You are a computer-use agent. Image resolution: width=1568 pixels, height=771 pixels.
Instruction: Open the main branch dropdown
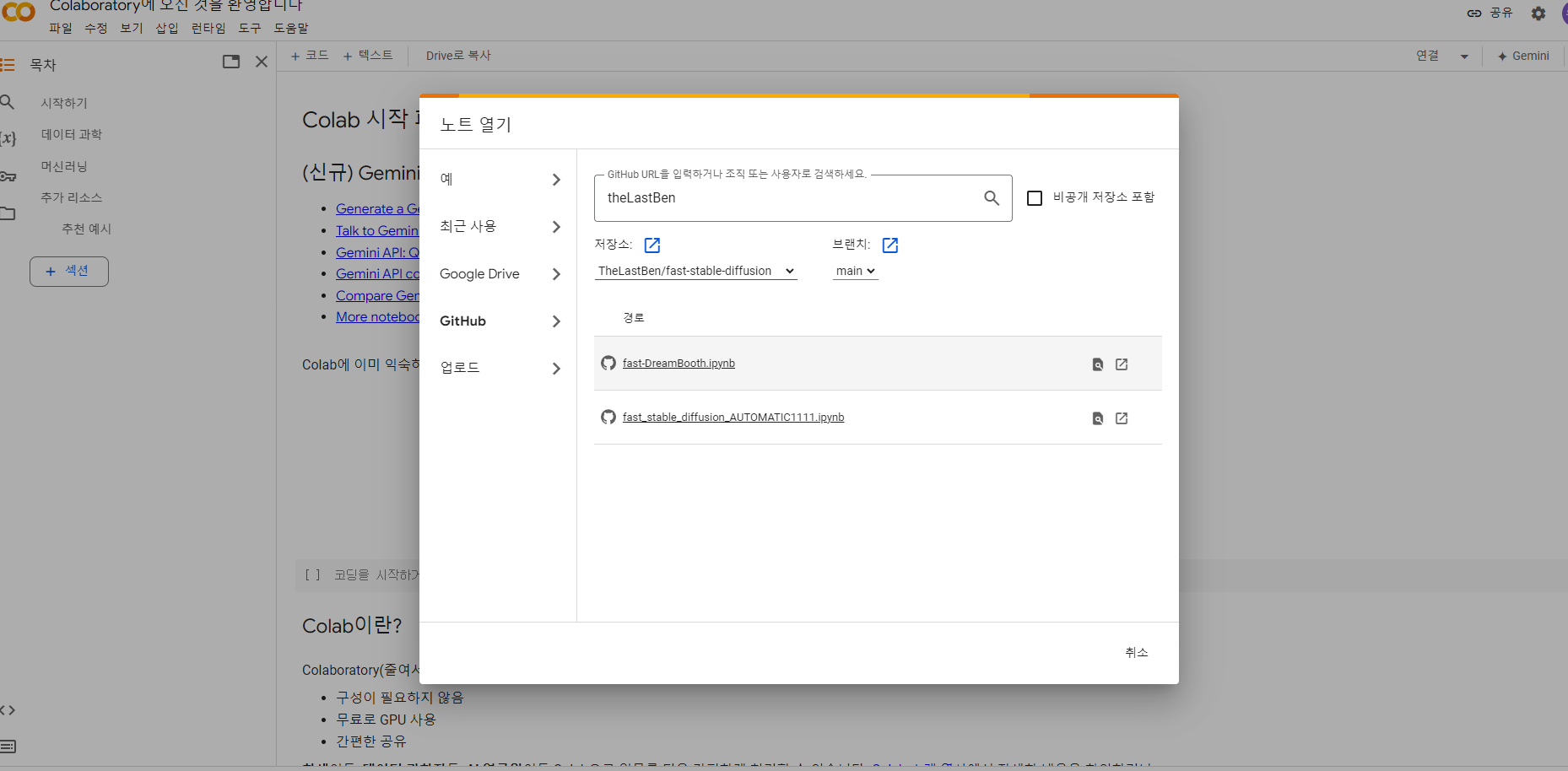[856, 271]
